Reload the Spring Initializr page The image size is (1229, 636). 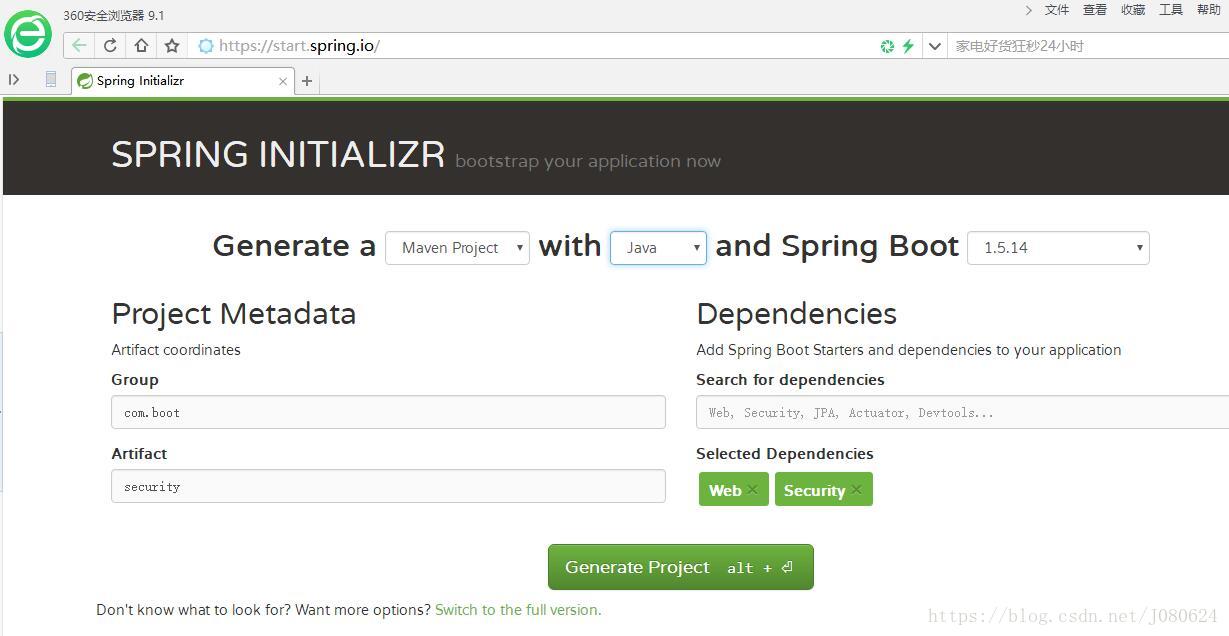click(108, 45)
